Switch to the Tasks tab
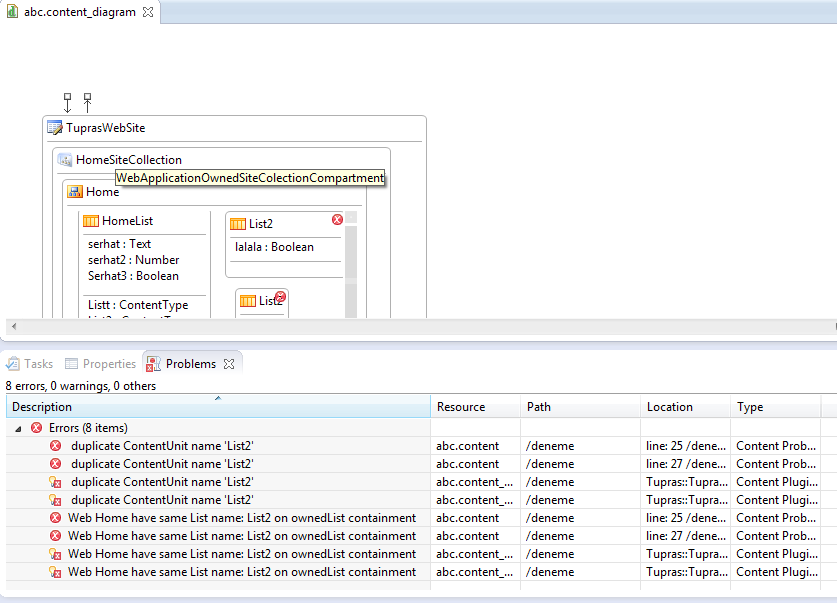The height and width of the screenshot is (603, 837). coord(30,364)
